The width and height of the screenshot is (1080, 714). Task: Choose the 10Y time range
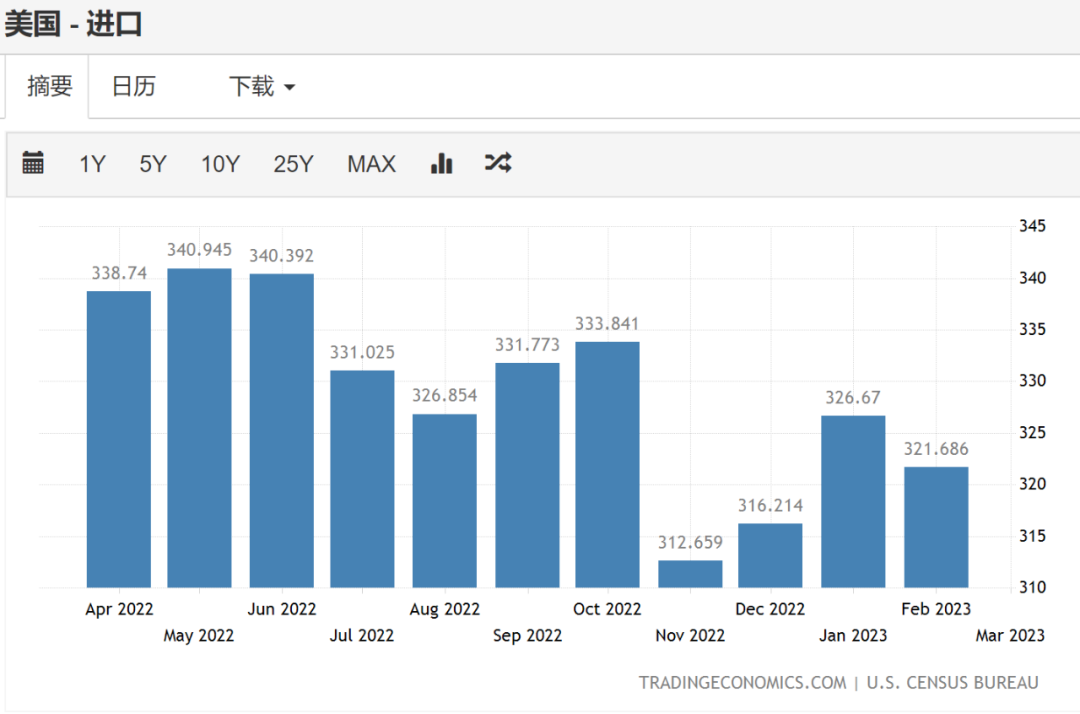[x=220, y=164]
